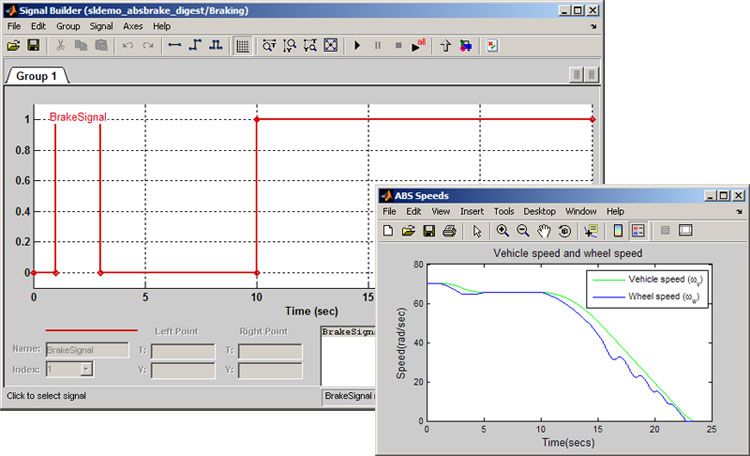Toggle the insert colorbar button
The width and height of the screenshot is (750, 456).
pyautogui.click(x=618, y=231)
